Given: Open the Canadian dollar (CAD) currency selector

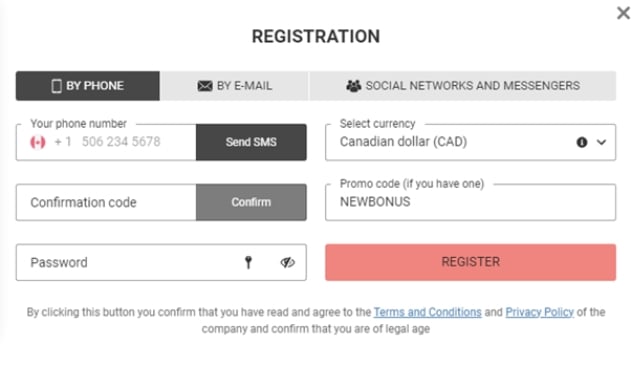Looking at the screenshot, I should click(470, 142).
